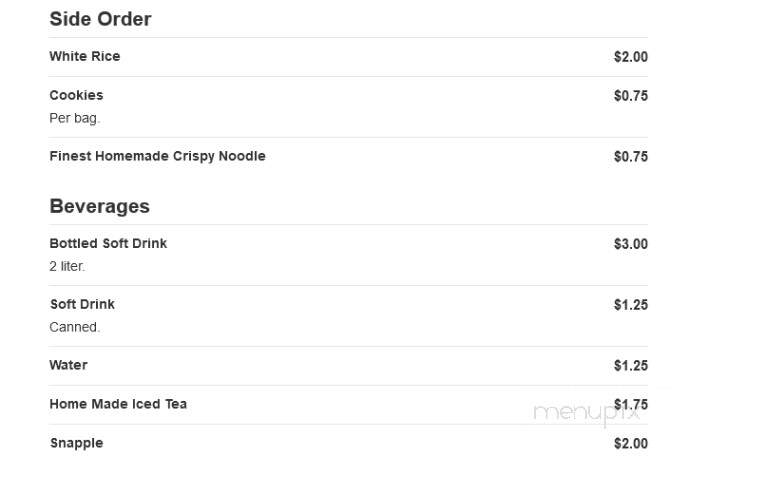Viewport: 766px width, 495px height.
Task: Click the Canned description text
Action: (74, 327)
